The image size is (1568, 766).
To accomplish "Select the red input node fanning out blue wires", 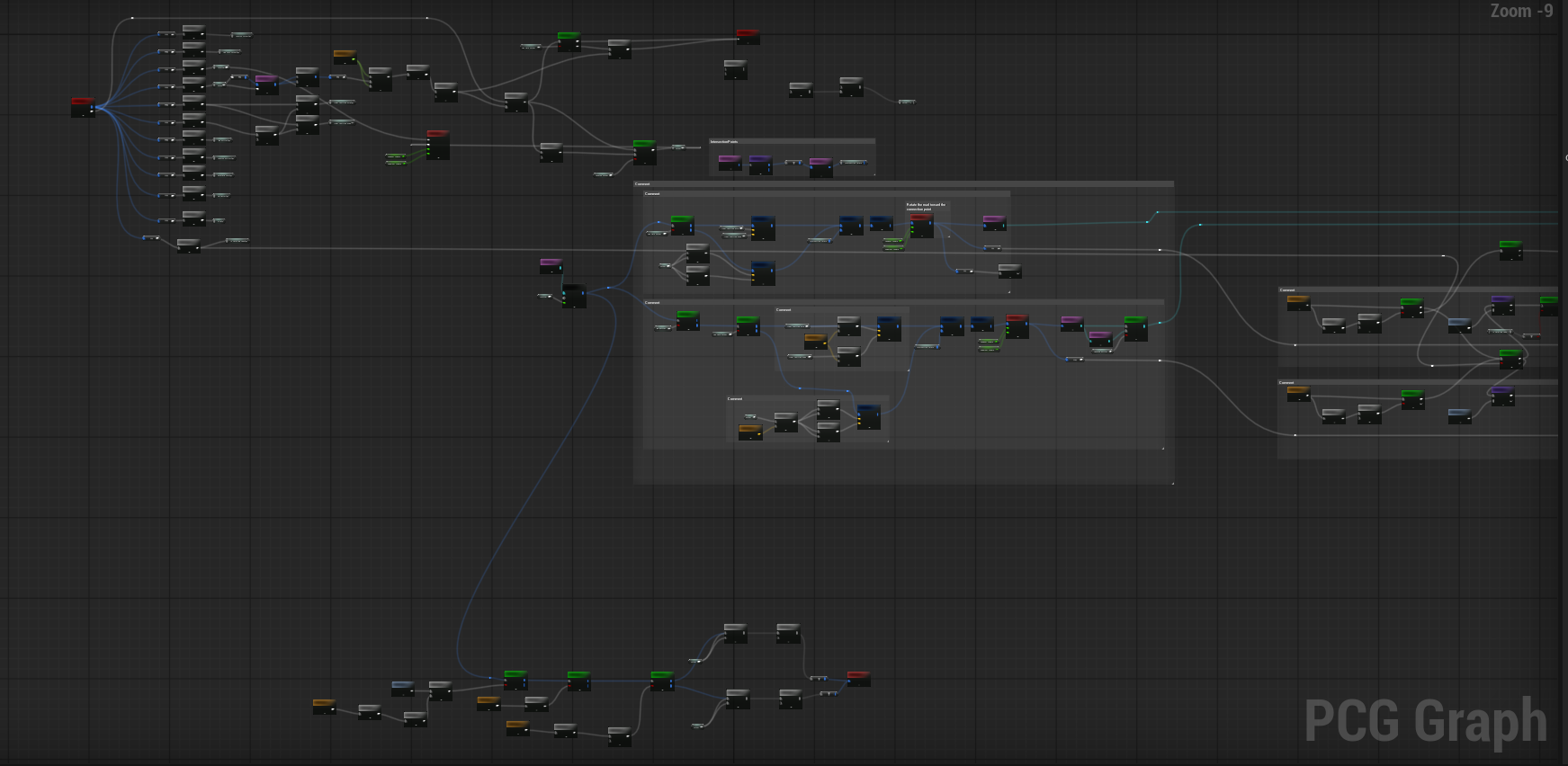I will [83, 107].
